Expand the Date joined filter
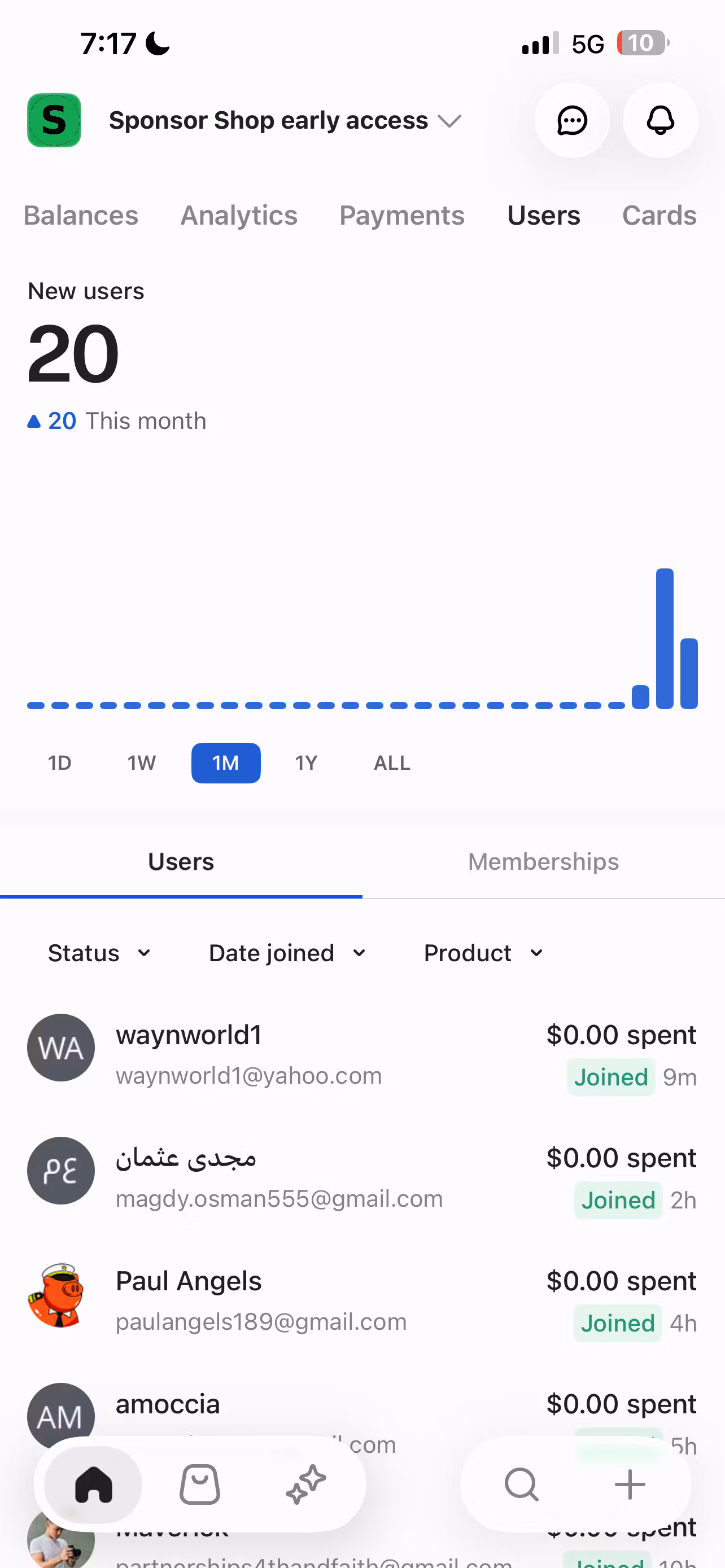 point(287,953)
